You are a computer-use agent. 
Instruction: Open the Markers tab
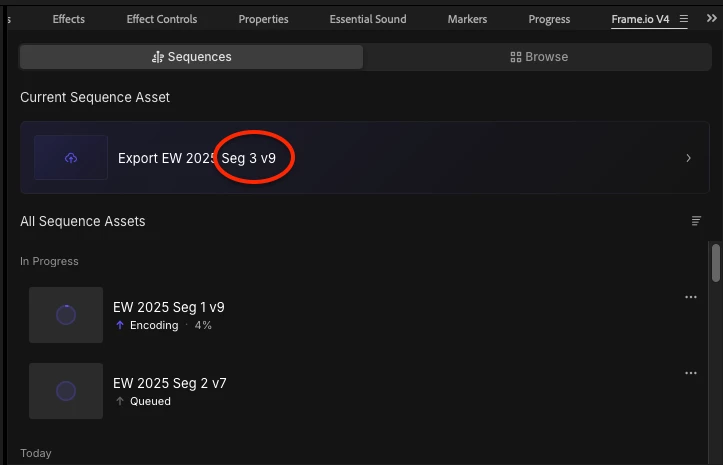click(x=467, y=19)
